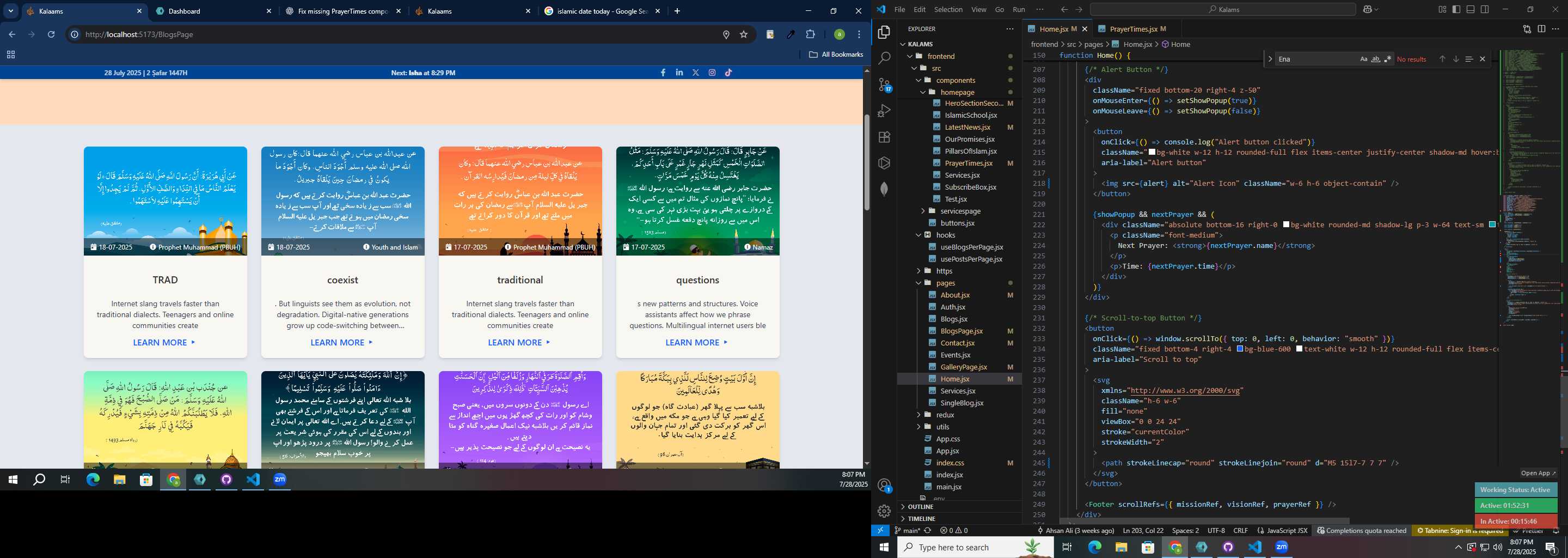
Task: Switch to the Dashboard tab in Chrome
Action: coord(213,11)
